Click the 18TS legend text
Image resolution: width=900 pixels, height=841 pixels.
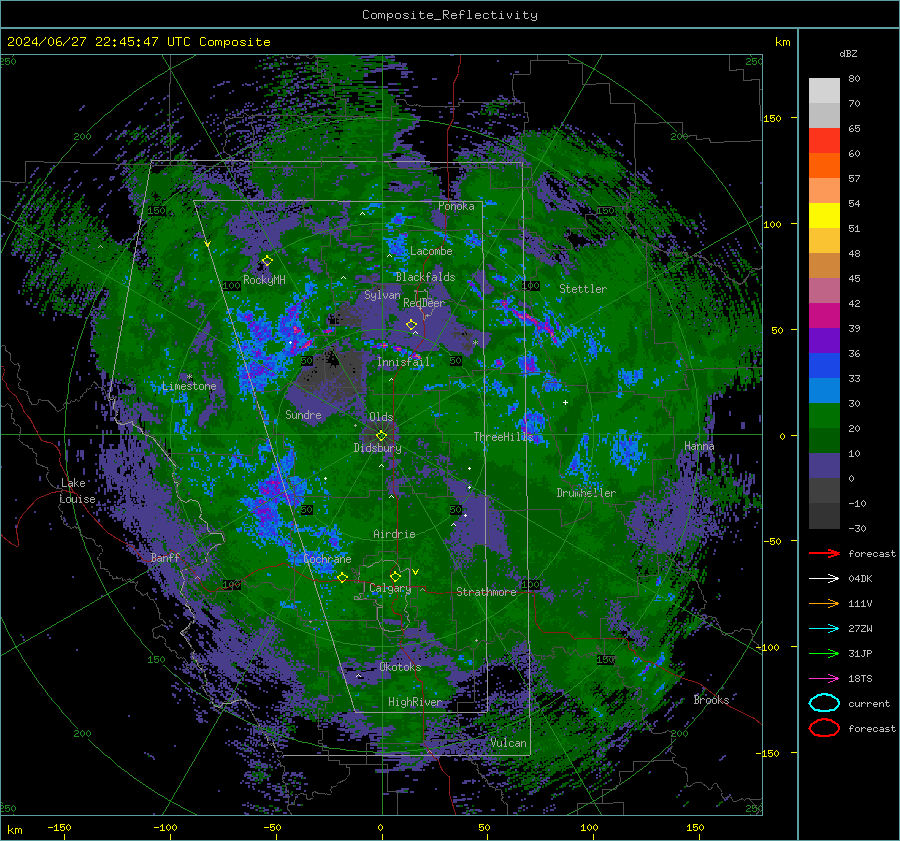(x=860, y=679)
